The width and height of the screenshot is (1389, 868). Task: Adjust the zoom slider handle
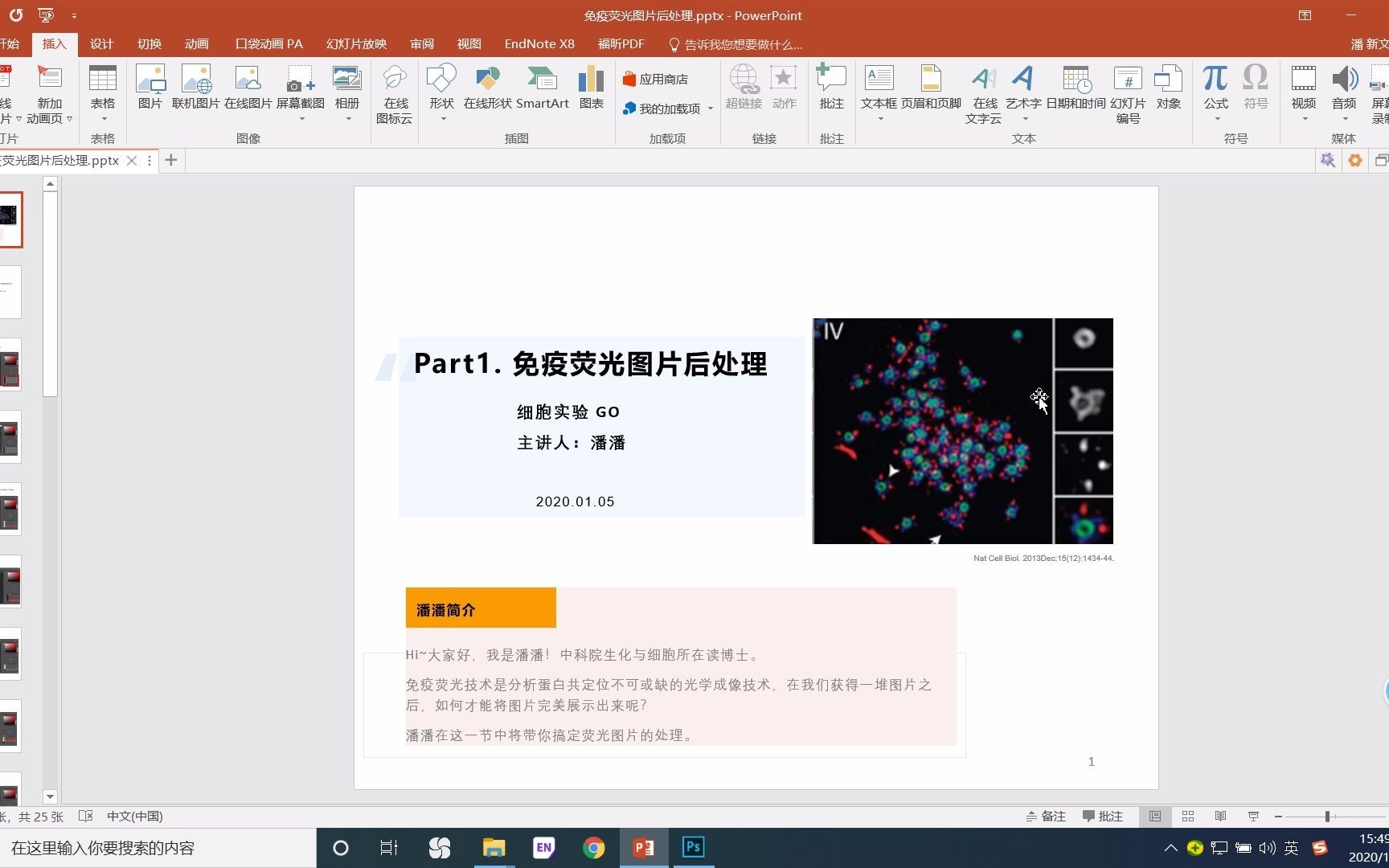pos(1328,817)
